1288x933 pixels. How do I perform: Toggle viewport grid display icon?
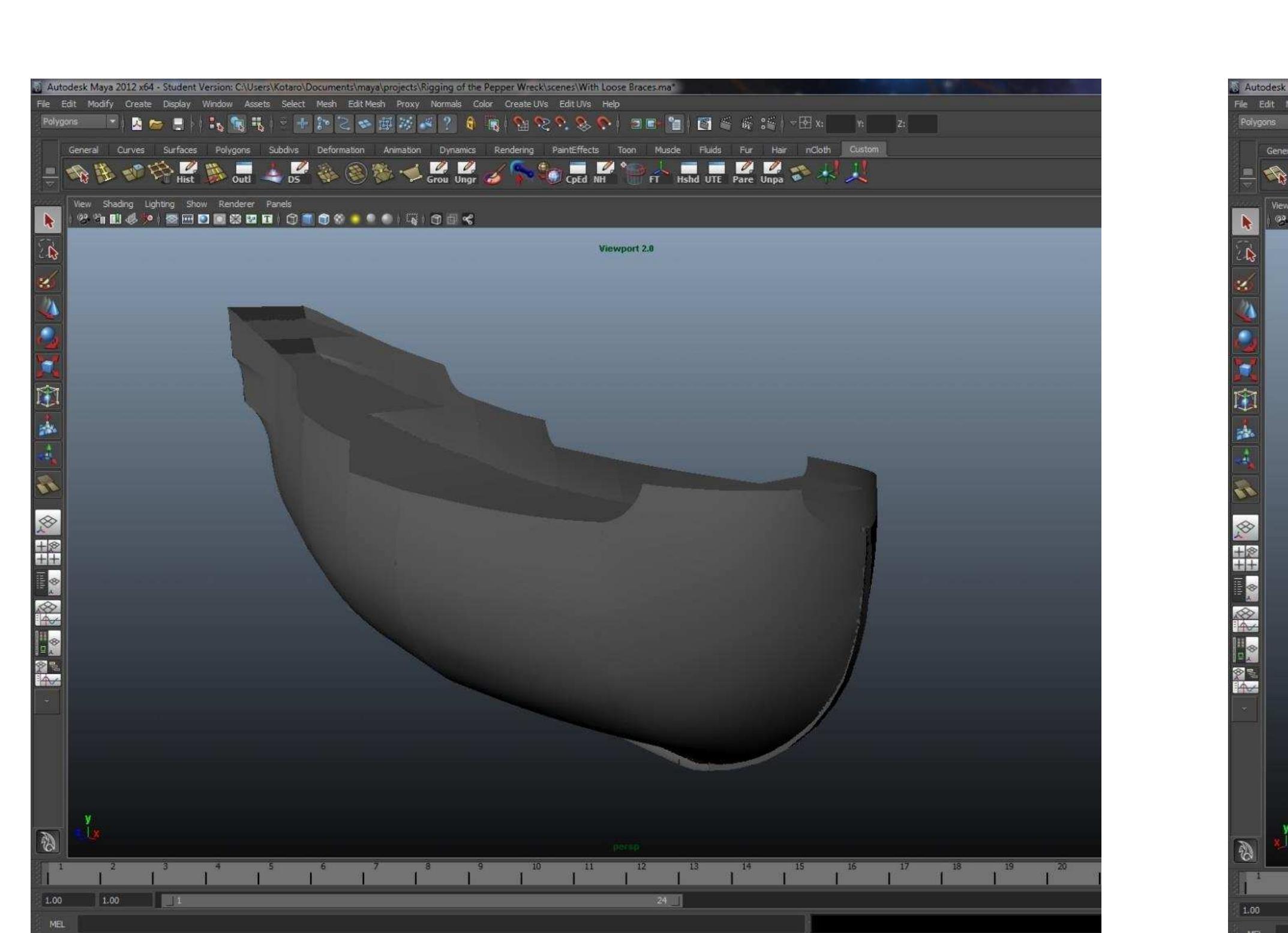tap(172, 220)
